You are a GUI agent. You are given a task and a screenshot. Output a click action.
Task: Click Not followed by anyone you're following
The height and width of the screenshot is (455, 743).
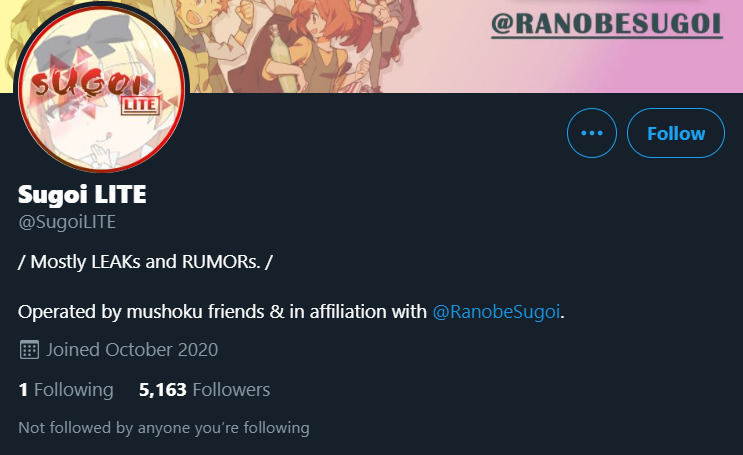click(x=164, y=428)
